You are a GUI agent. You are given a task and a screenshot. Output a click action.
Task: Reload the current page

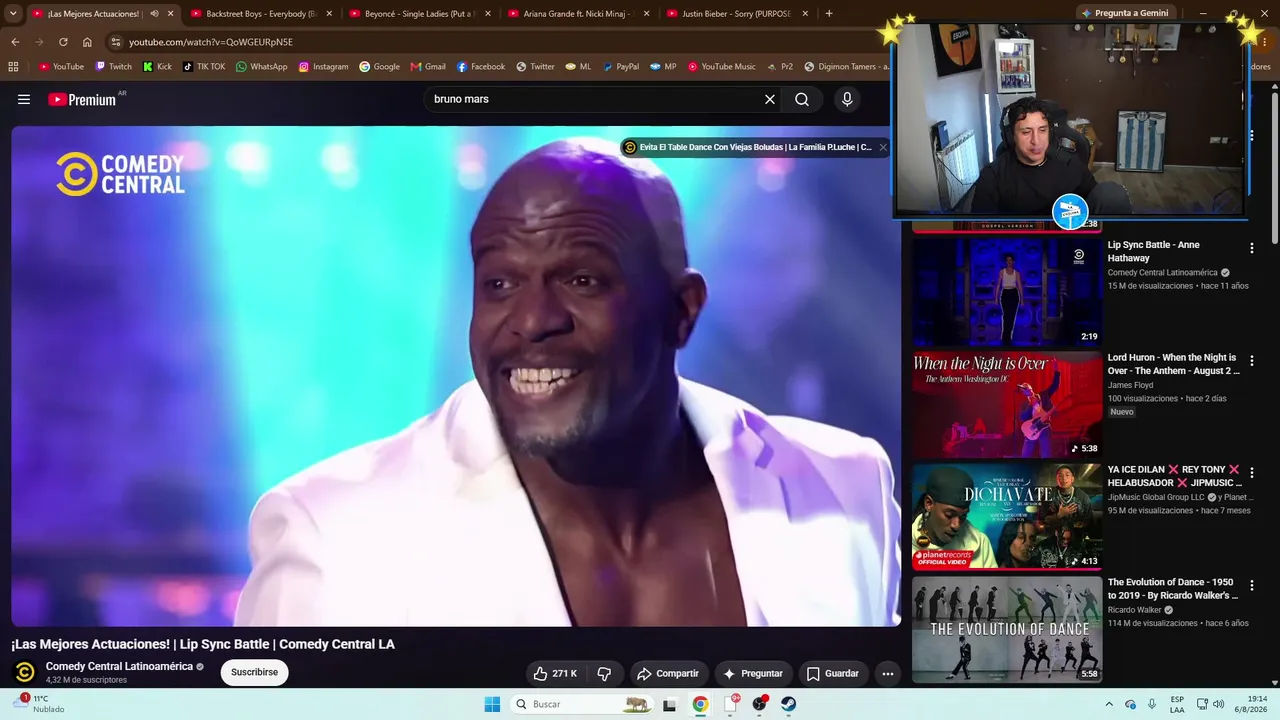pyautogui.click(x=63, y=42)
